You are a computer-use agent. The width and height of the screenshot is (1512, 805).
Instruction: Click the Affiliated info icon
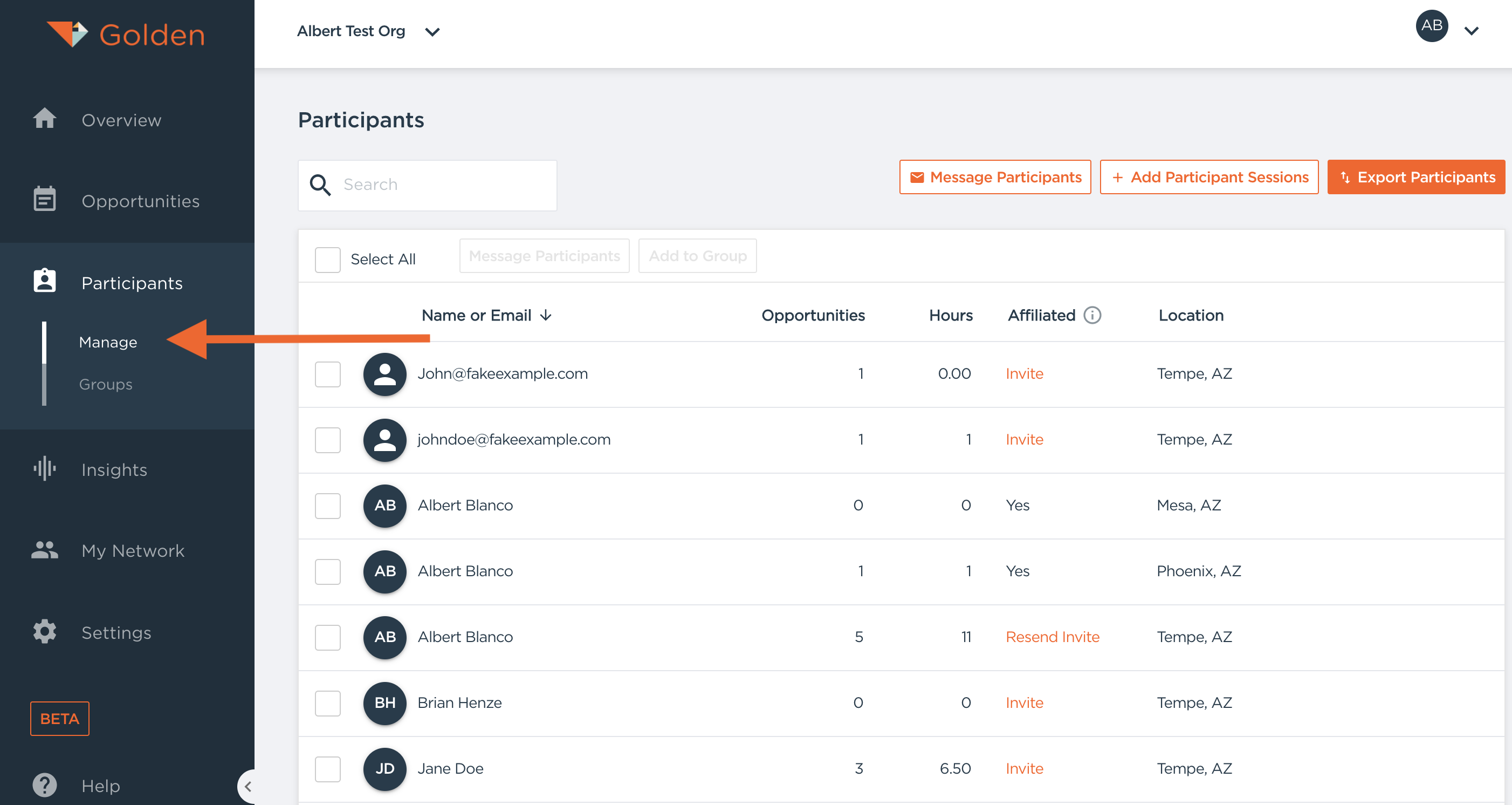click(x=1092, y=315)
